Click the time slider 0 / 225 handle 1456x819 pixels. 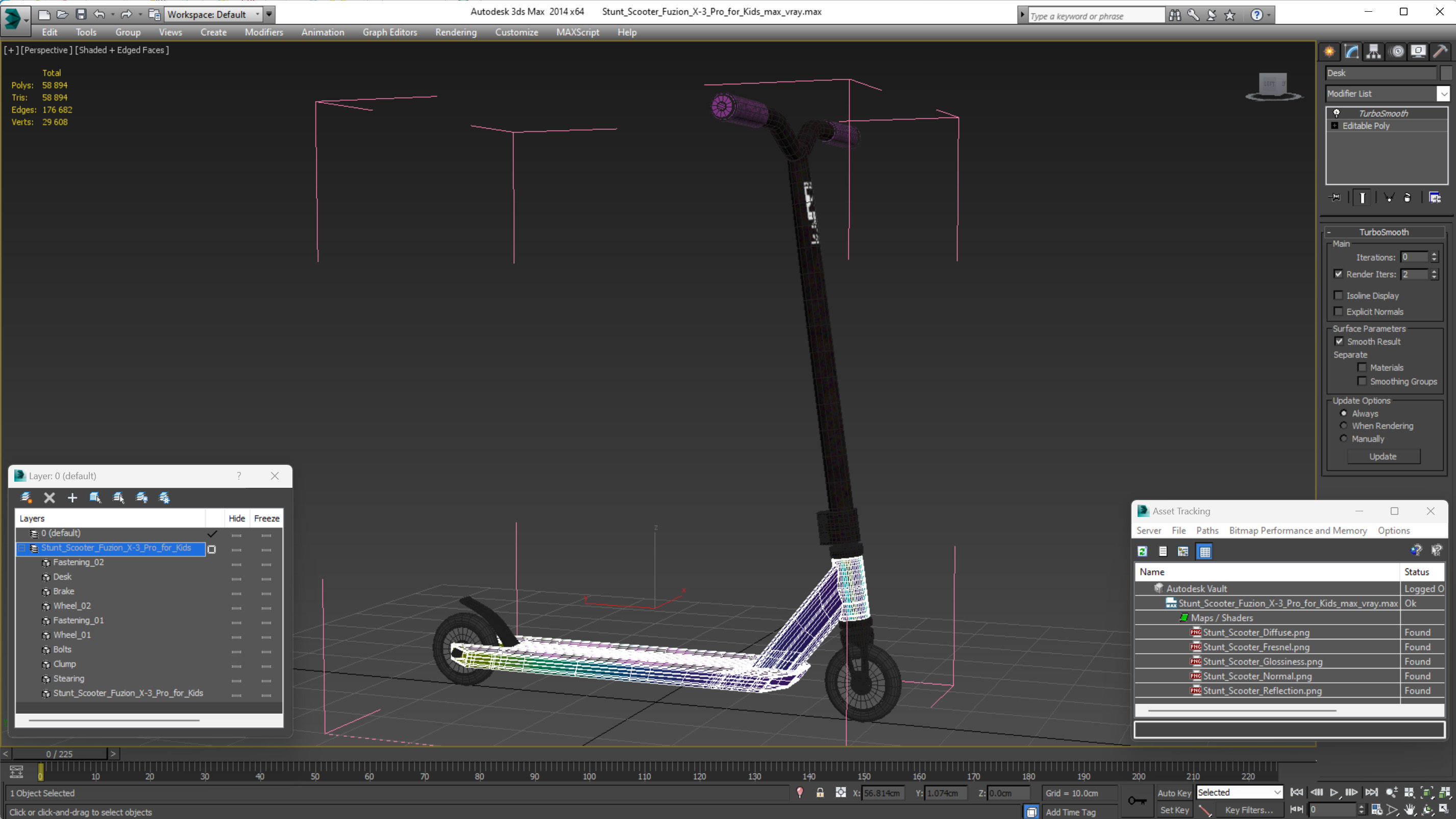click(59, 754)
